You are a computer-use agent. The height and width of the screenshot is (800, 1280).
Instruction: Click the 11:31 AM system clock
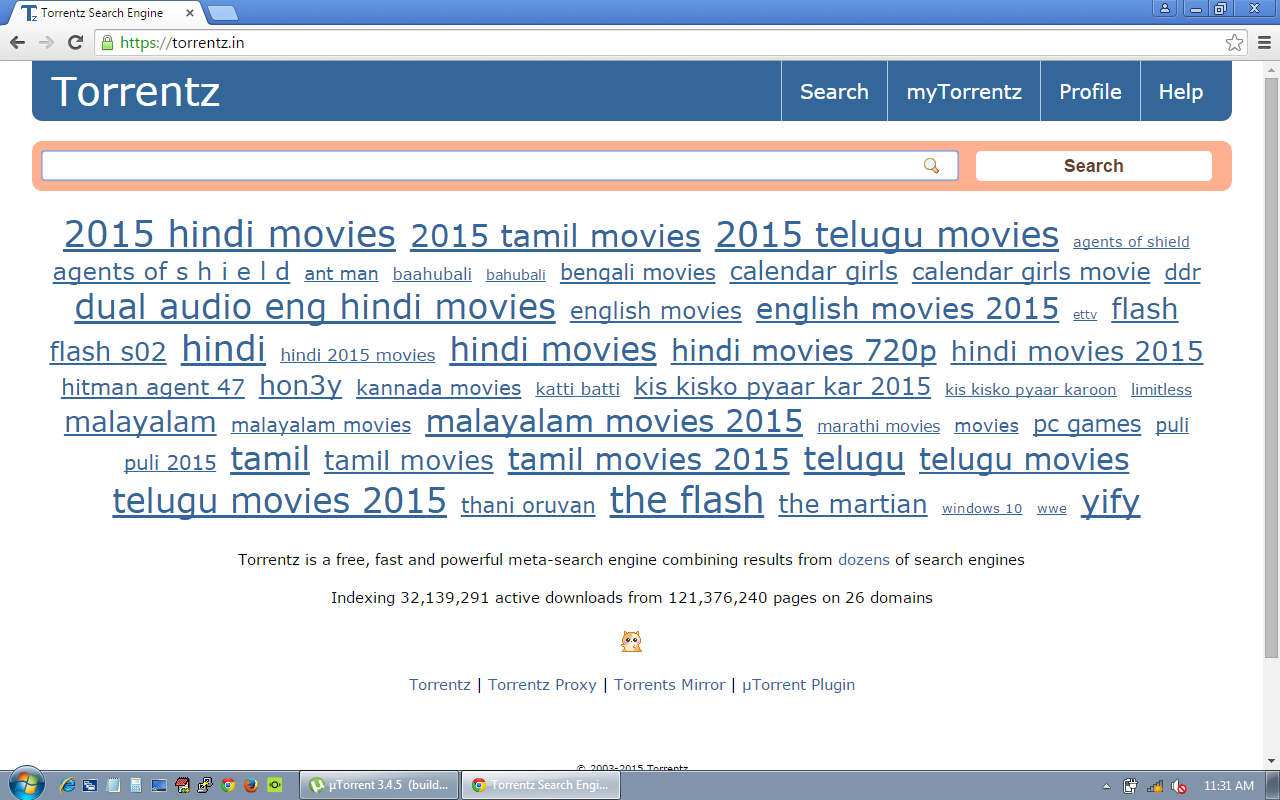click(1229, 786)
